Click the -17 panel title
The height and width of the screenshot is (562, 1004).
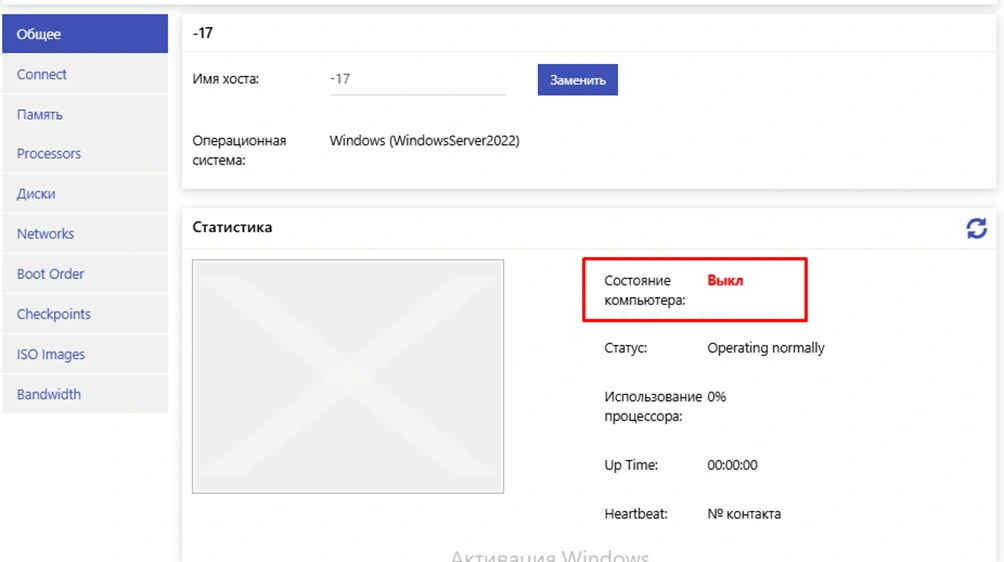203,33
